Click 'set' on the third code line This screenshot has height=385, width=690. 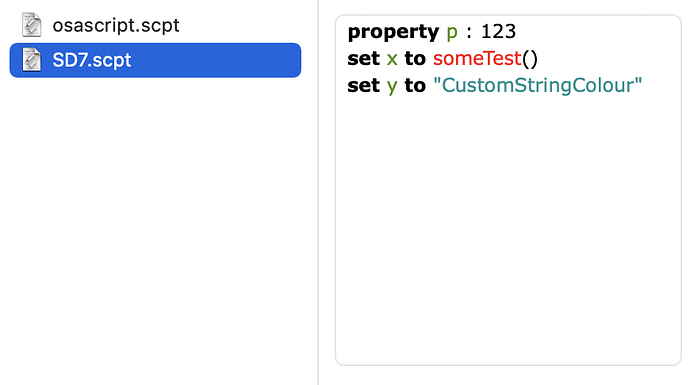point(363,85)
